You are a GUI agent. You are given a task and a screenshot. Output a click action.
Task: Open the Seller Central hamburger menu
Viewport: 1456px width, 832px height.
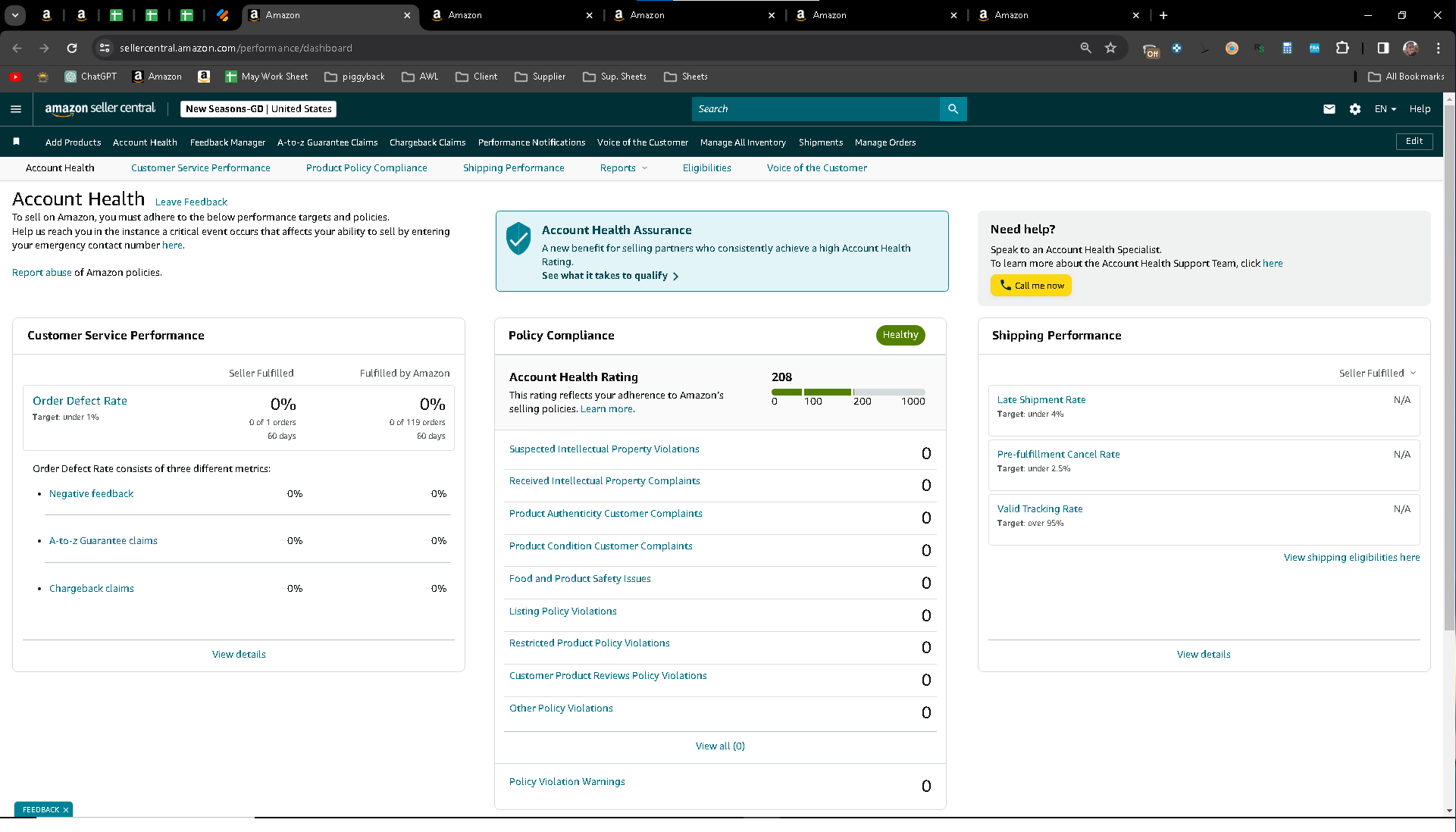16,109
